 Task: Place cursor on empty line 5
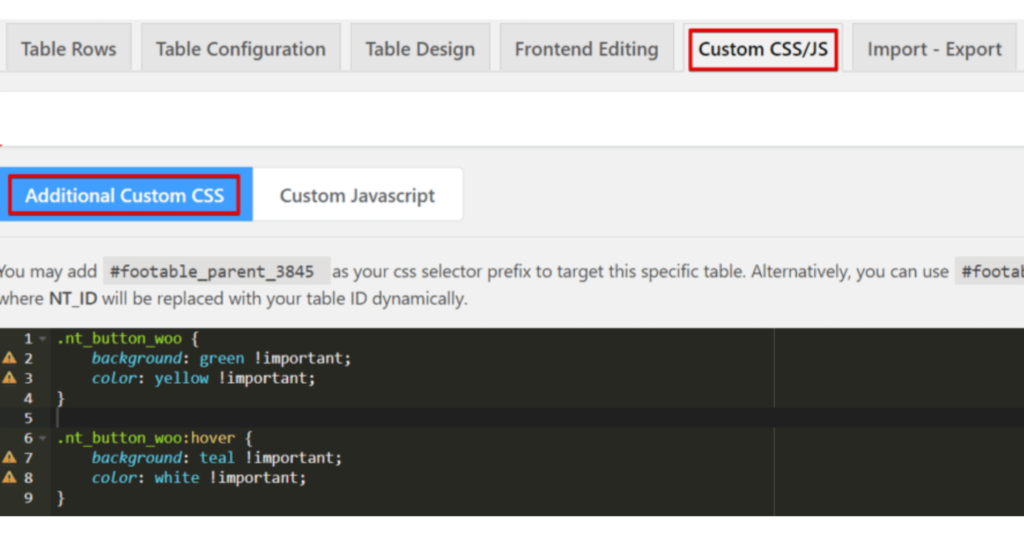pos(537,418)
